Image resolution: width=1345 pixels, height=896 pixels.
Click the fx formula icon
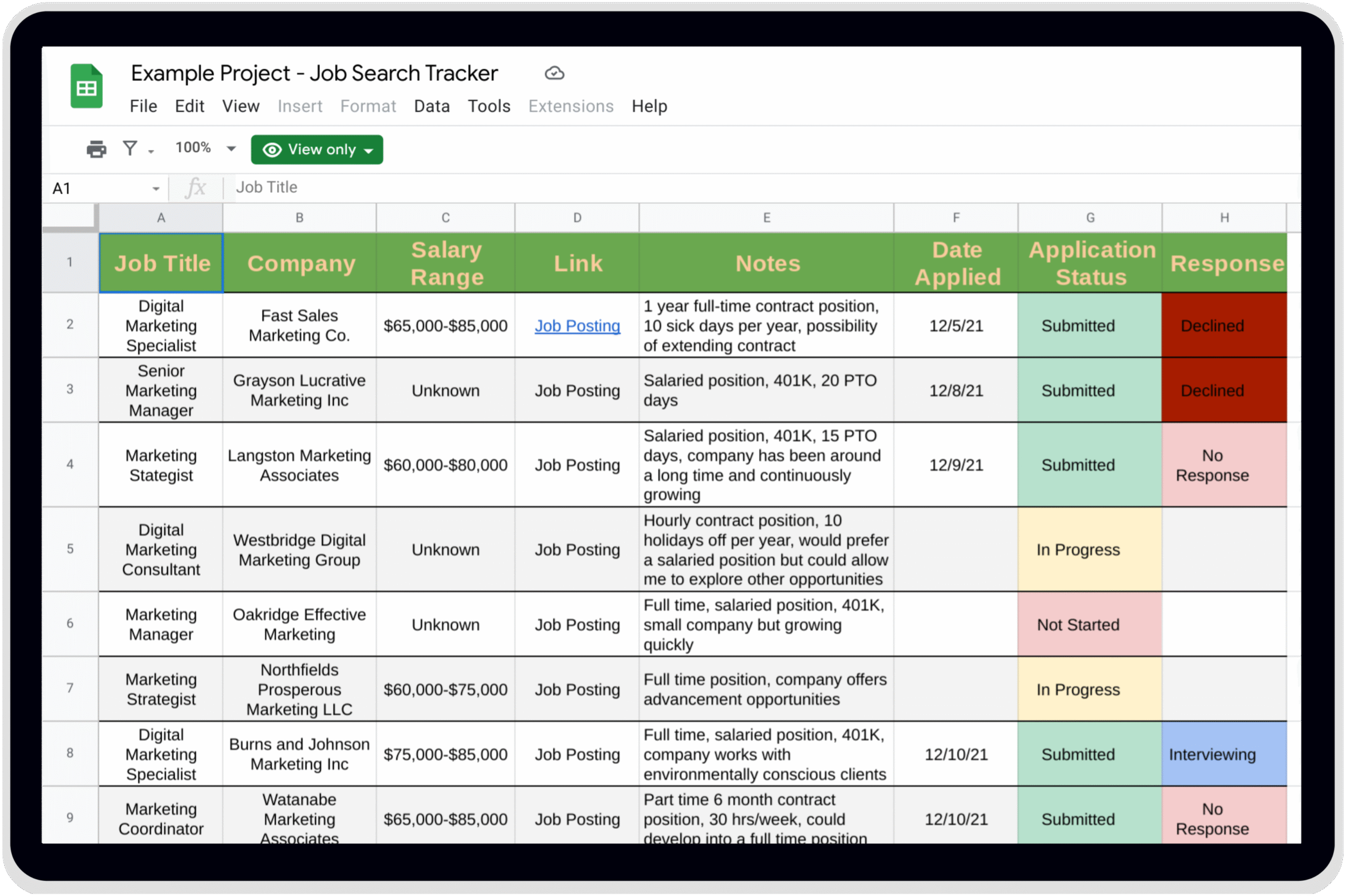click(195, 187)
